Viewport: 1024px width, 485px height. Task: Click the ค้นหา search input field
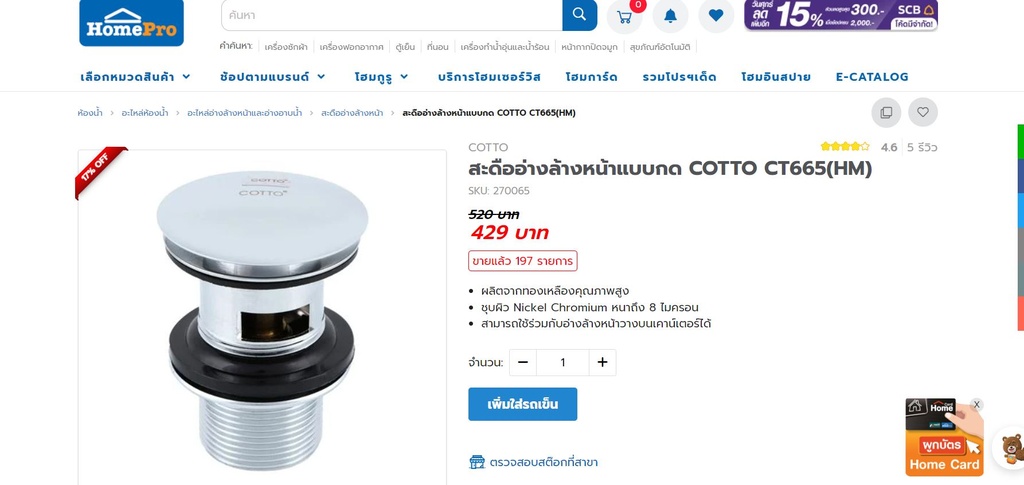(x=392, y=14)
